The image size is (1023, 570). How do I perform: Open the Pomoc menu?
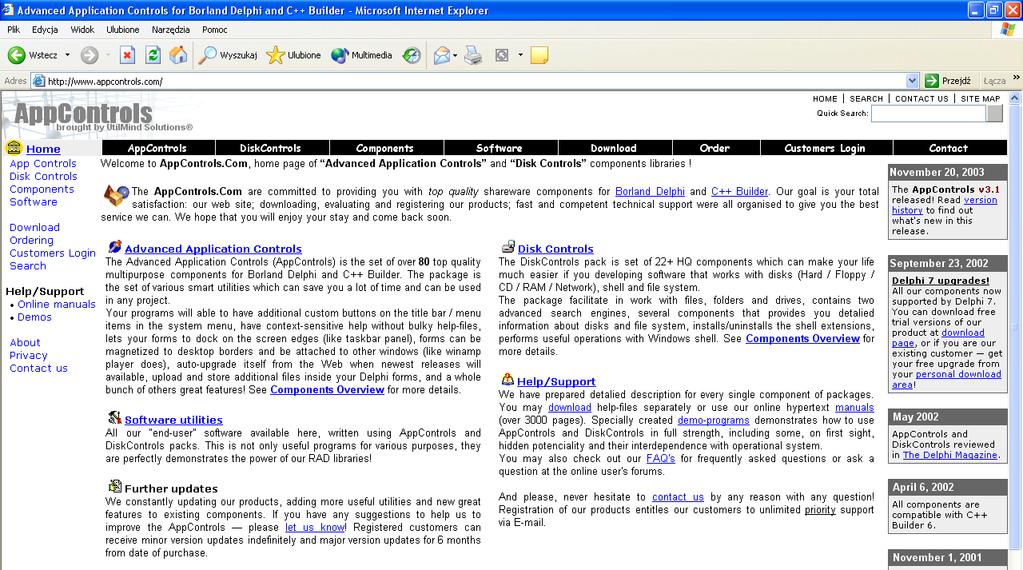click(x=215, y=29)
